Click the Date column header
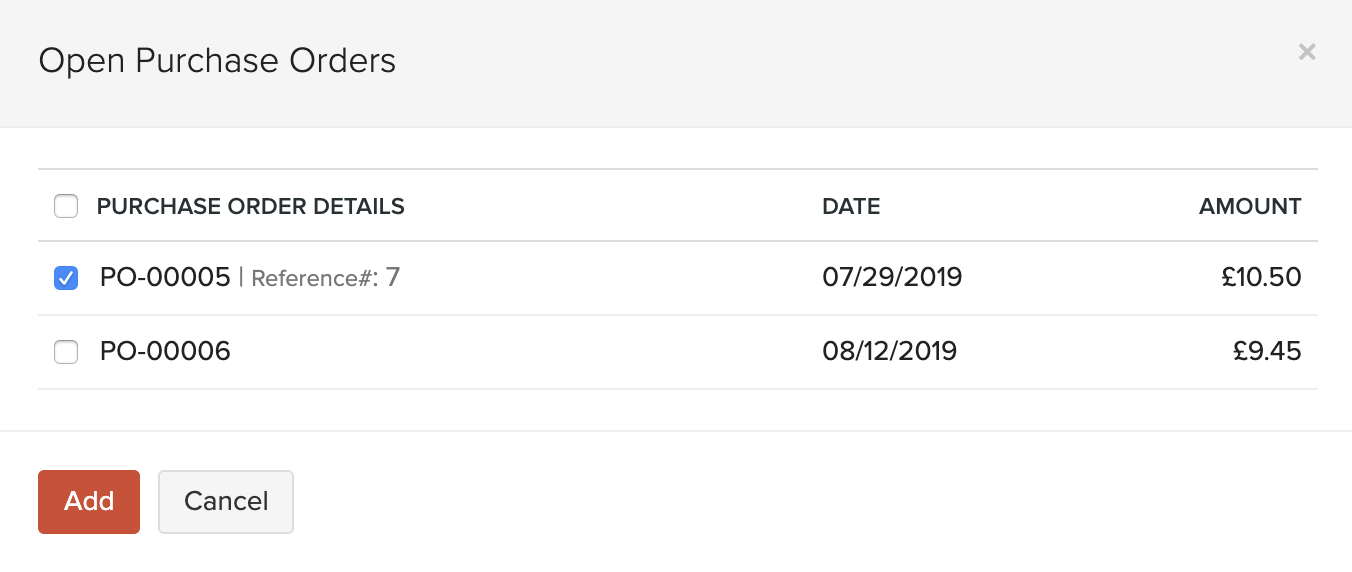The height and width of the screenshot is (572, 1352). point(851,207)
